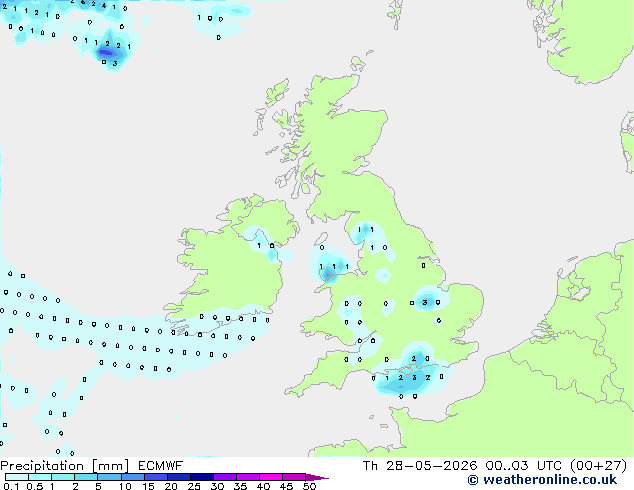Screen dimensions: 634x490
Task: Click the 'Precipitation [mm]' title text
Action: [x=65, y=466]
